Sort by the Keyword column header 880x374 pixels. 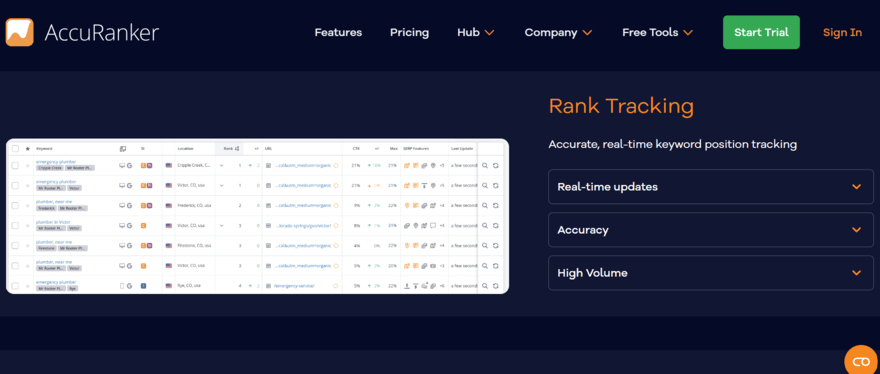pos(44,149)
